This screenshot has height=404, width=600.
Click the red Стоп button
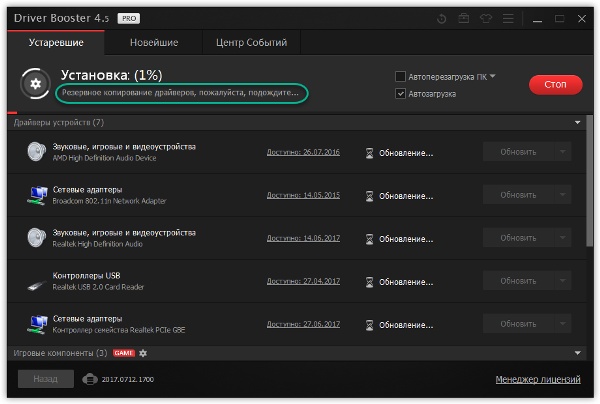tap(556, 84)
